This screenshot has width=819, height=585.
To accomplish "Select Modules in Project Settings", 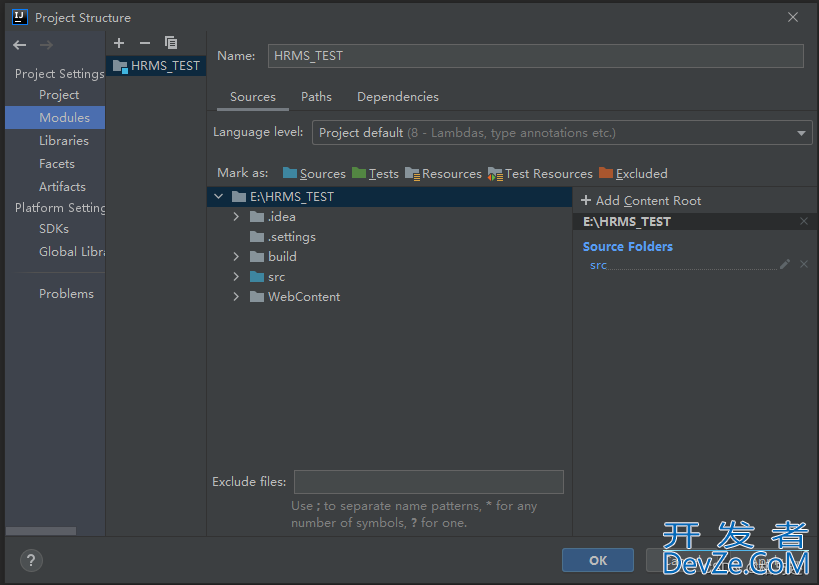I will click(x=55, y=118).
